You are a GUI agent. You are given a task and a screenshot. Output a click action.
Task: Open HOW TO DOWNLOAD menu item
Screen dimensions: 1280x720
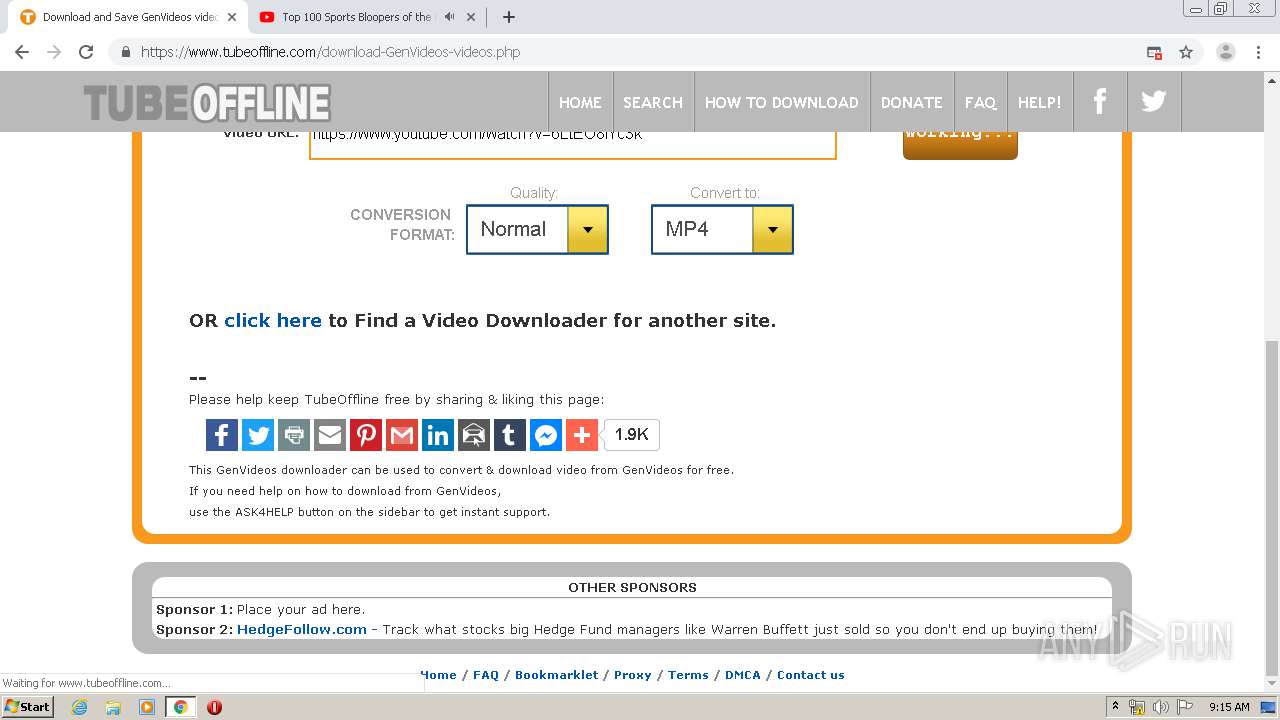782,102
